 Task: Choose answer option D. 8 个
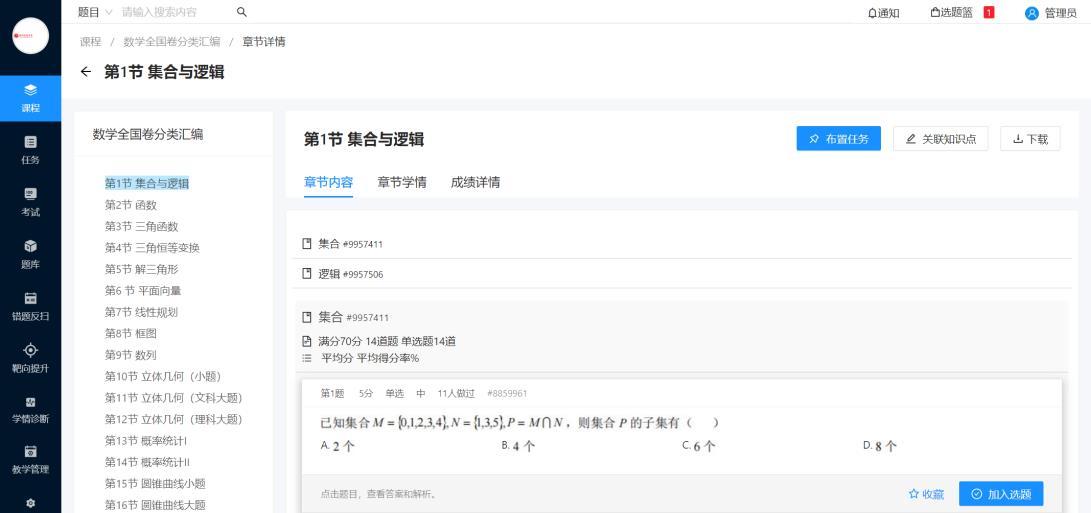[879, 446]
